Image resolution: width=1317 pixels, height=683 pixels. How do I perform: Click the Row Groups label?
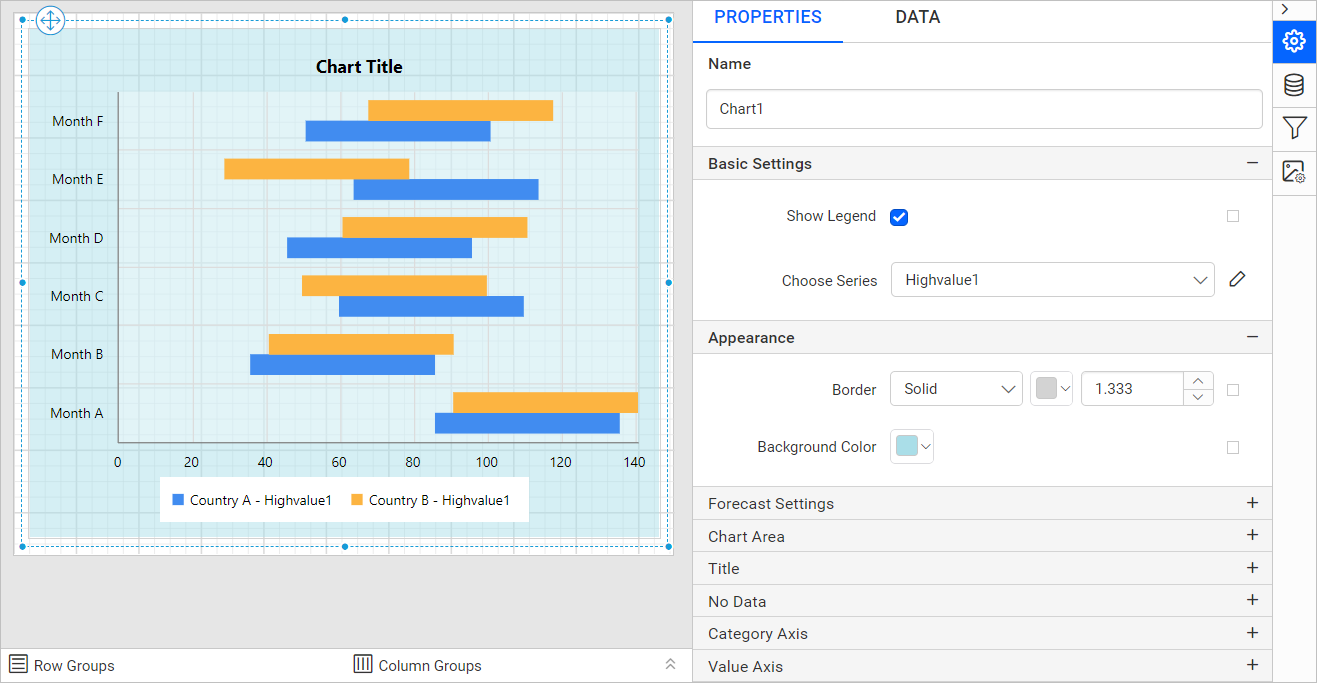(74, 666)
